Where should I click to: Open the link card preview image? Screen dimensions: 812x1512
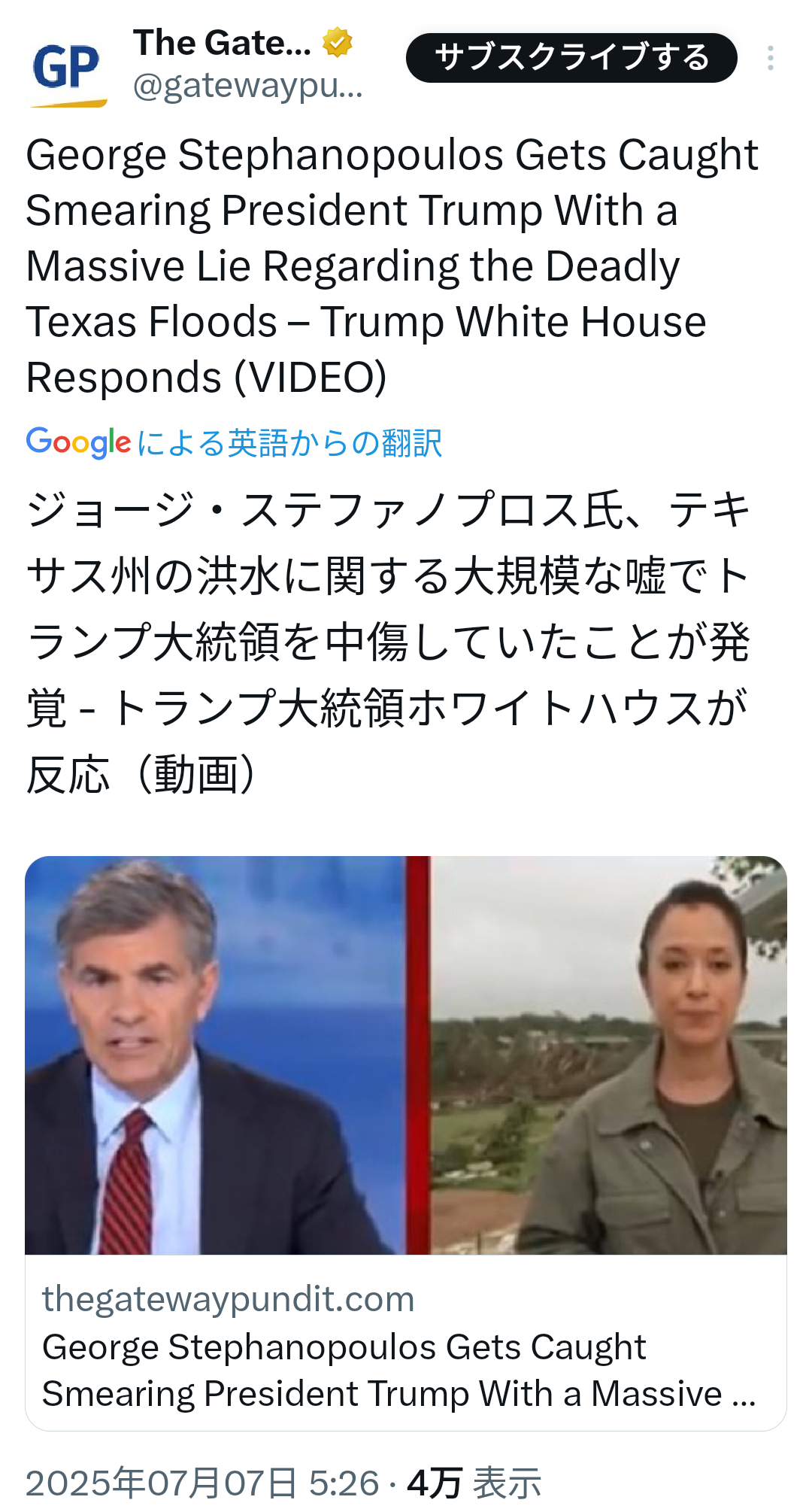[406, 1055]
